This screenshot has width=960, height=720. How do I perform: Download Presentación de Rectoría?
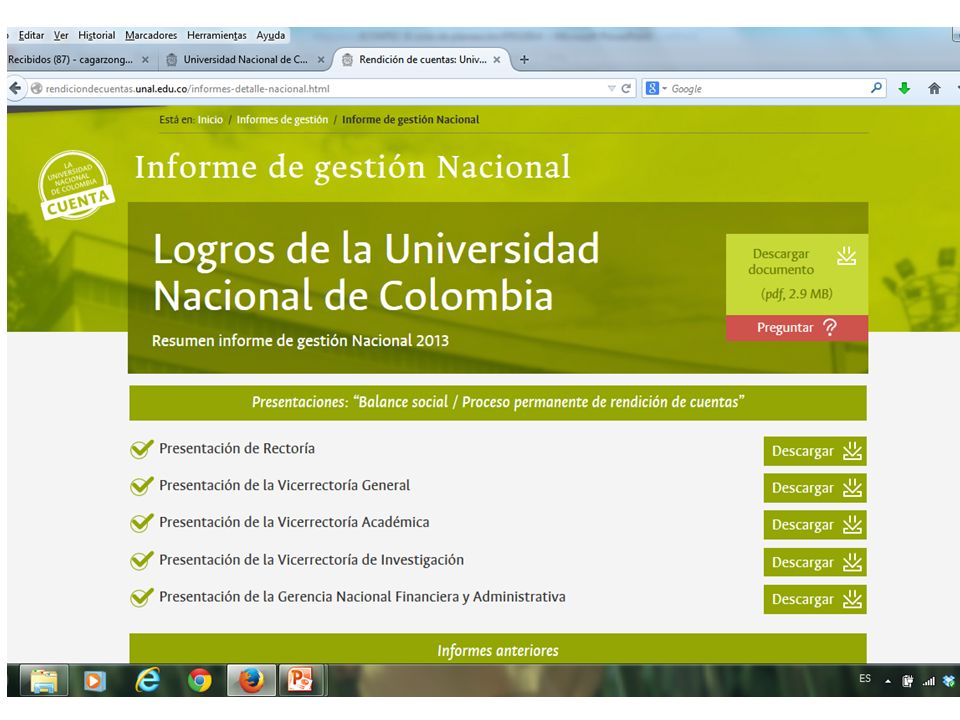[x=815, y=451]
